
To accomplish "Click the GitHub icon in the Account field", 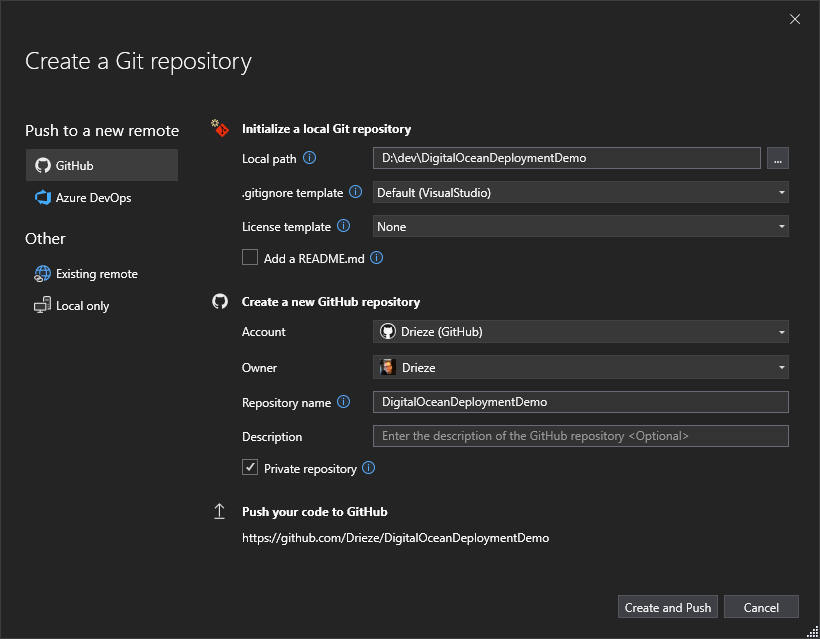I will pyautogui.click(x=388, y=332).
